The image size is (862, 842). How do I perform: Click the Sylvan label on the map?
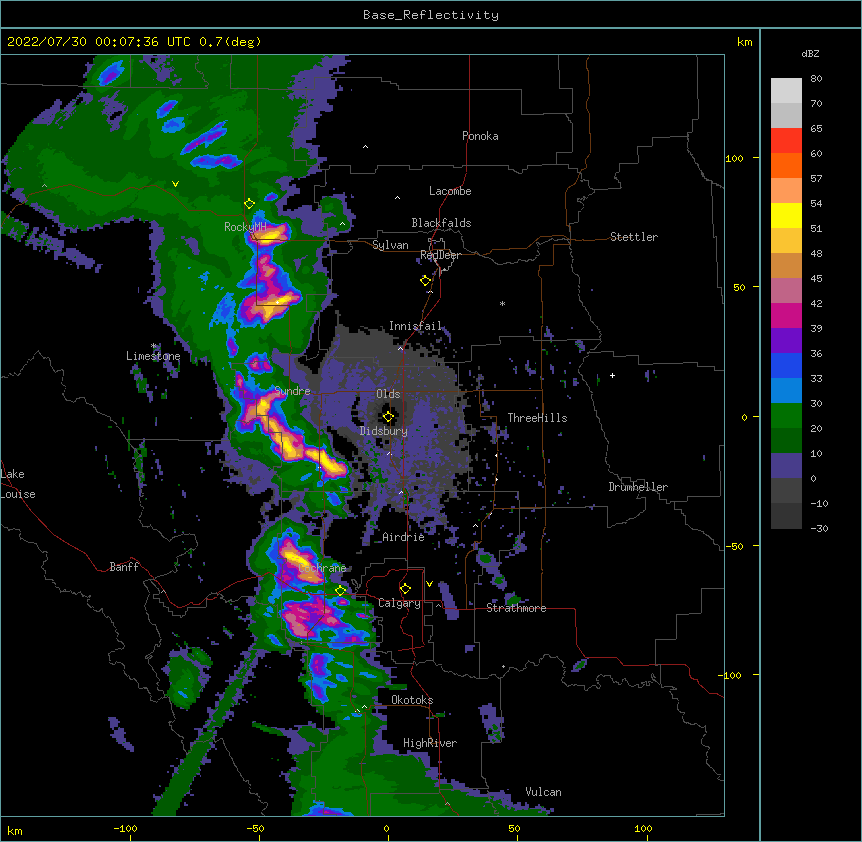pos(390,245)
